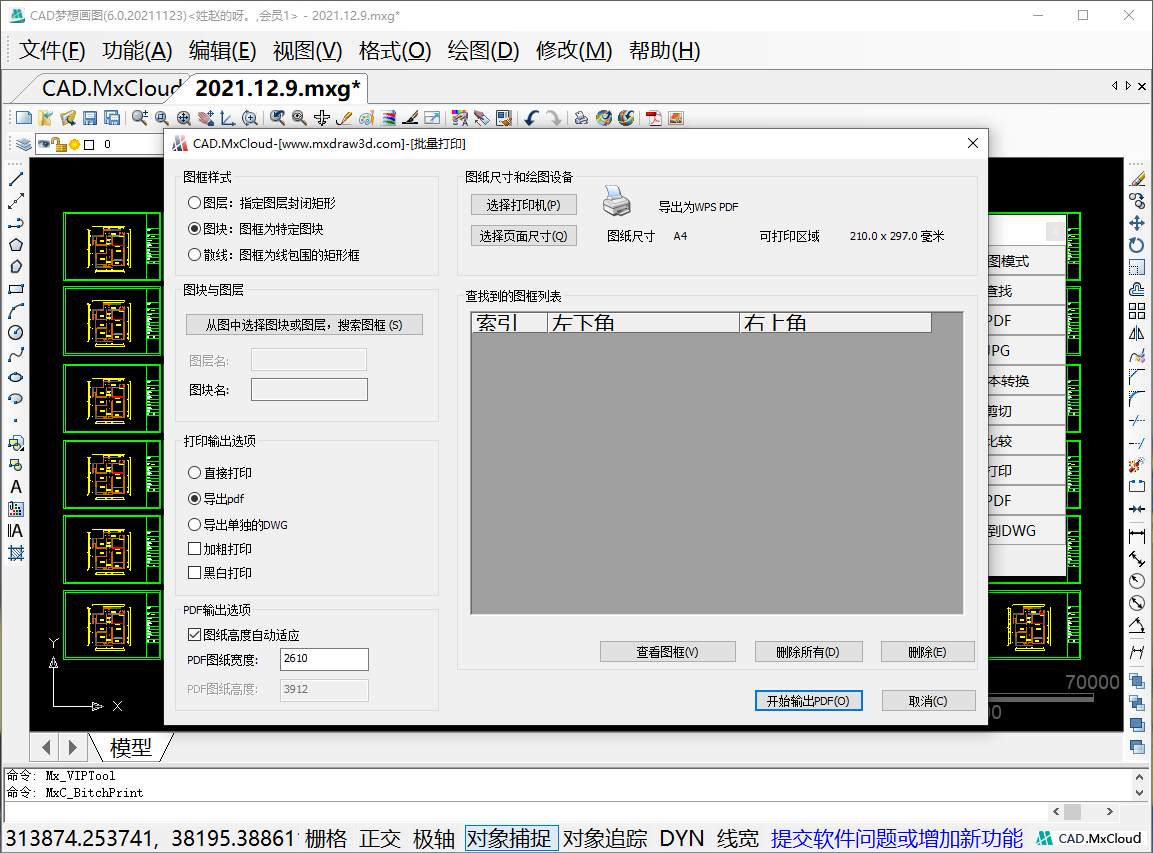The width and height of the screenshot is (1153, 853).
Task: Select the 导出单独的DWG radio option
Action: click(x=238, y=524)
